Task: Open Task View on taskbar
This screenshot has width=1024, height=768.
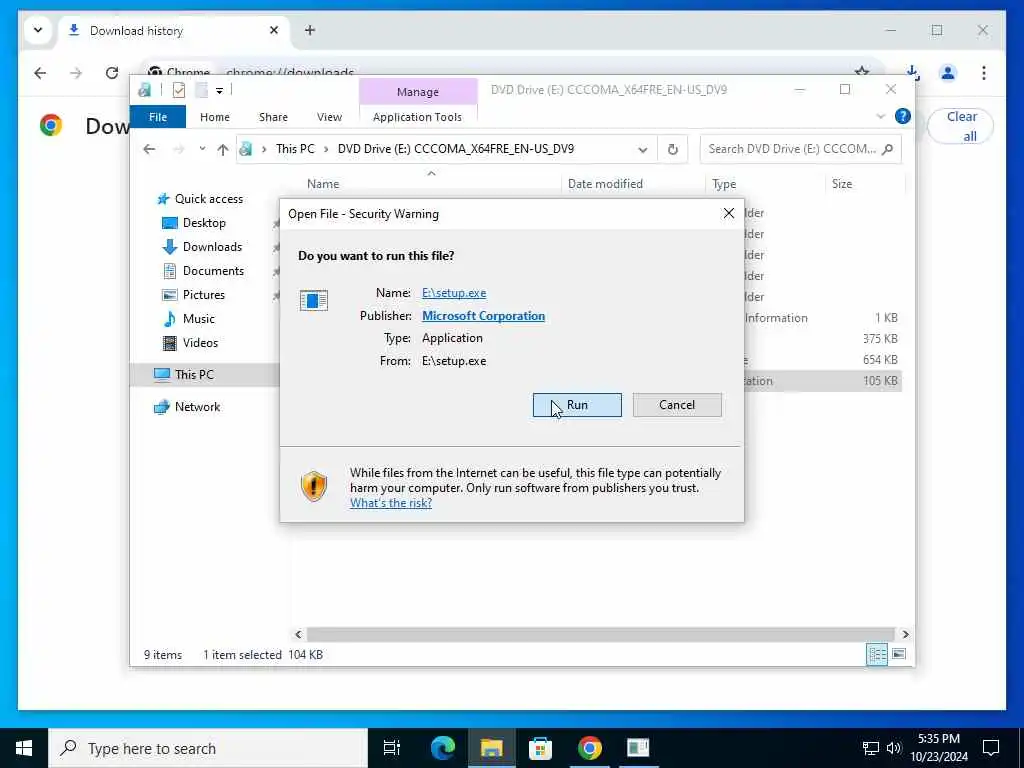Action: coord(391,748)
